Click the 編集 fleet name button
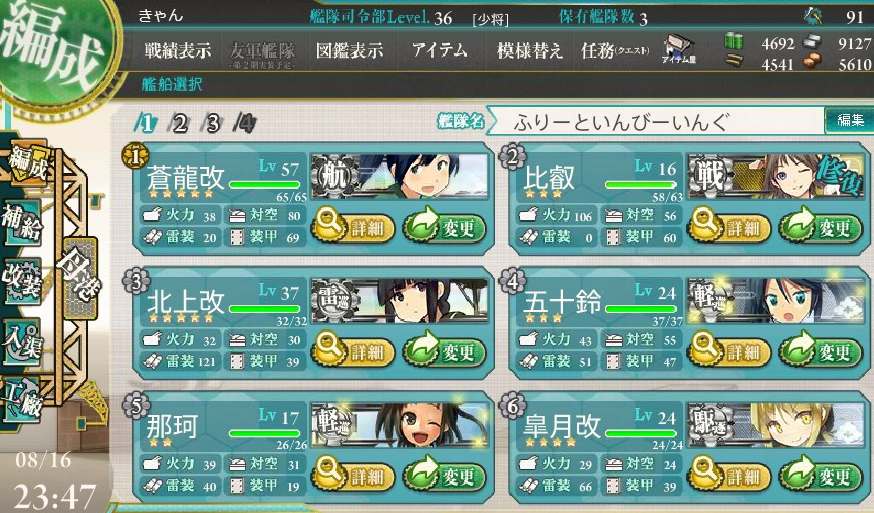The height and width of the screenshot is (513, 874). click(x=849, y=120)
